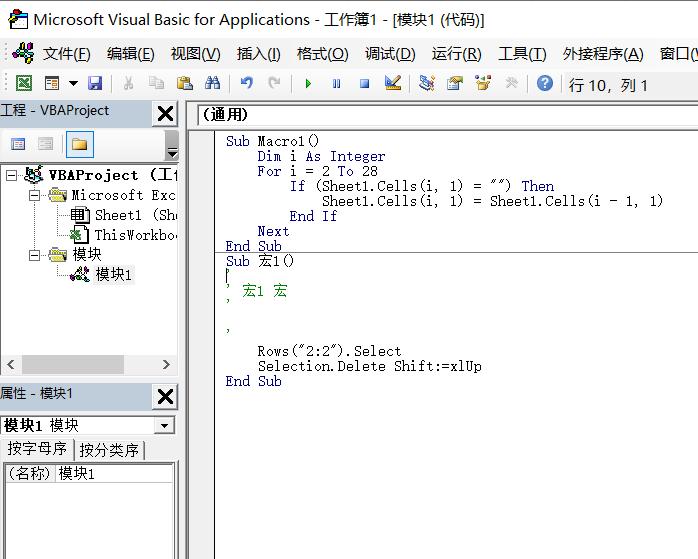Viewport: 698px width, 559px height.
Task: Click the Paste clipboard icon
Action: (184, 83)
